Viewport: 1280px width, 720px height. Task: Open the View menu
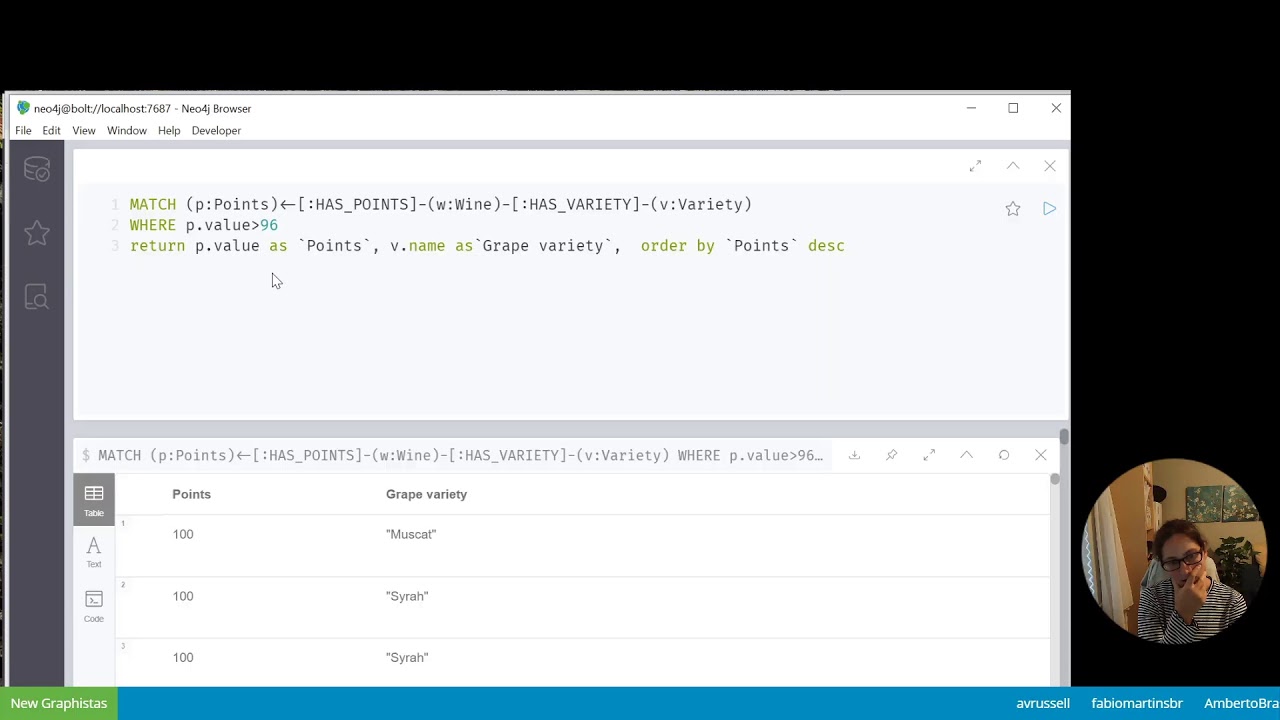pyautogui.click(x=84, y=131)
